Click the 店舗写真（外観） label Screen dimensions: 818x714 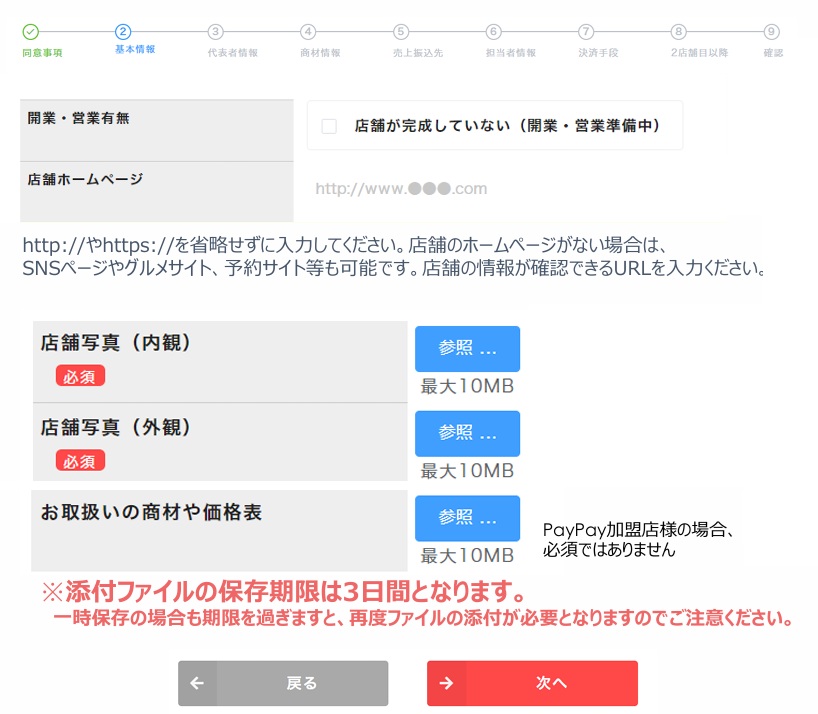[116, 428]
